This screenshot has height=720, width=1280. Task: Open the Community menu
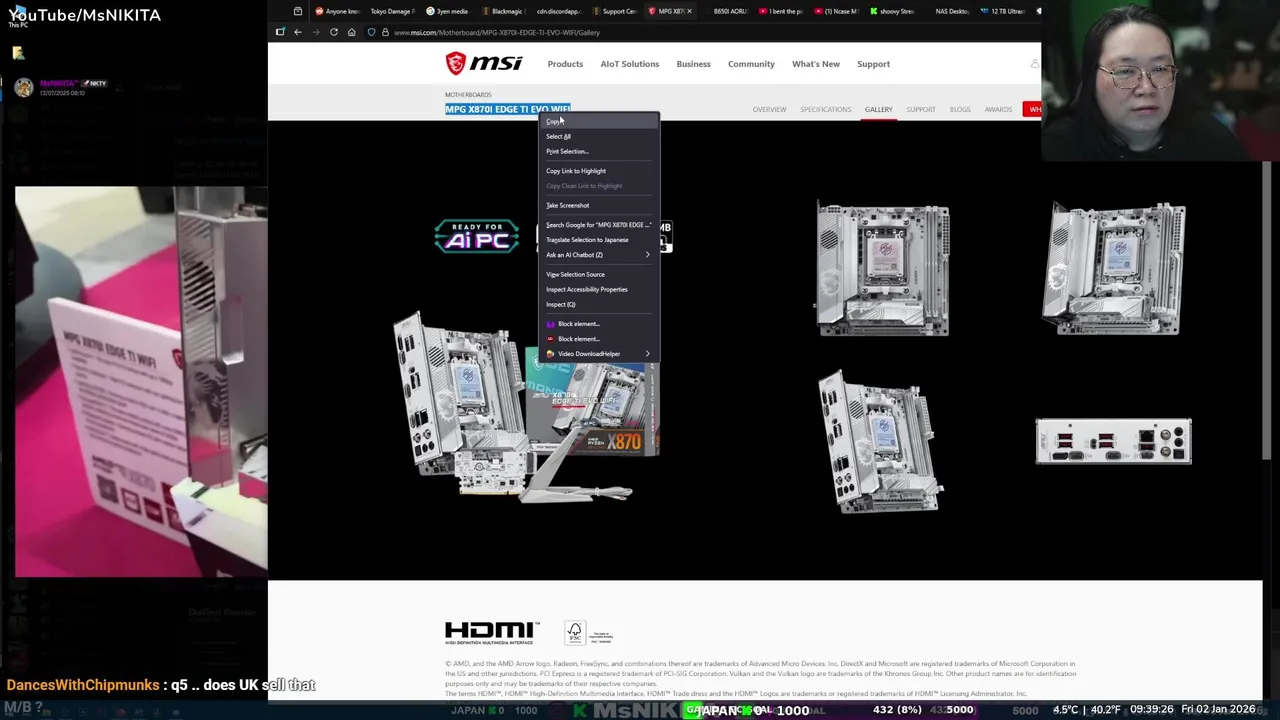[x=751, y=64]
